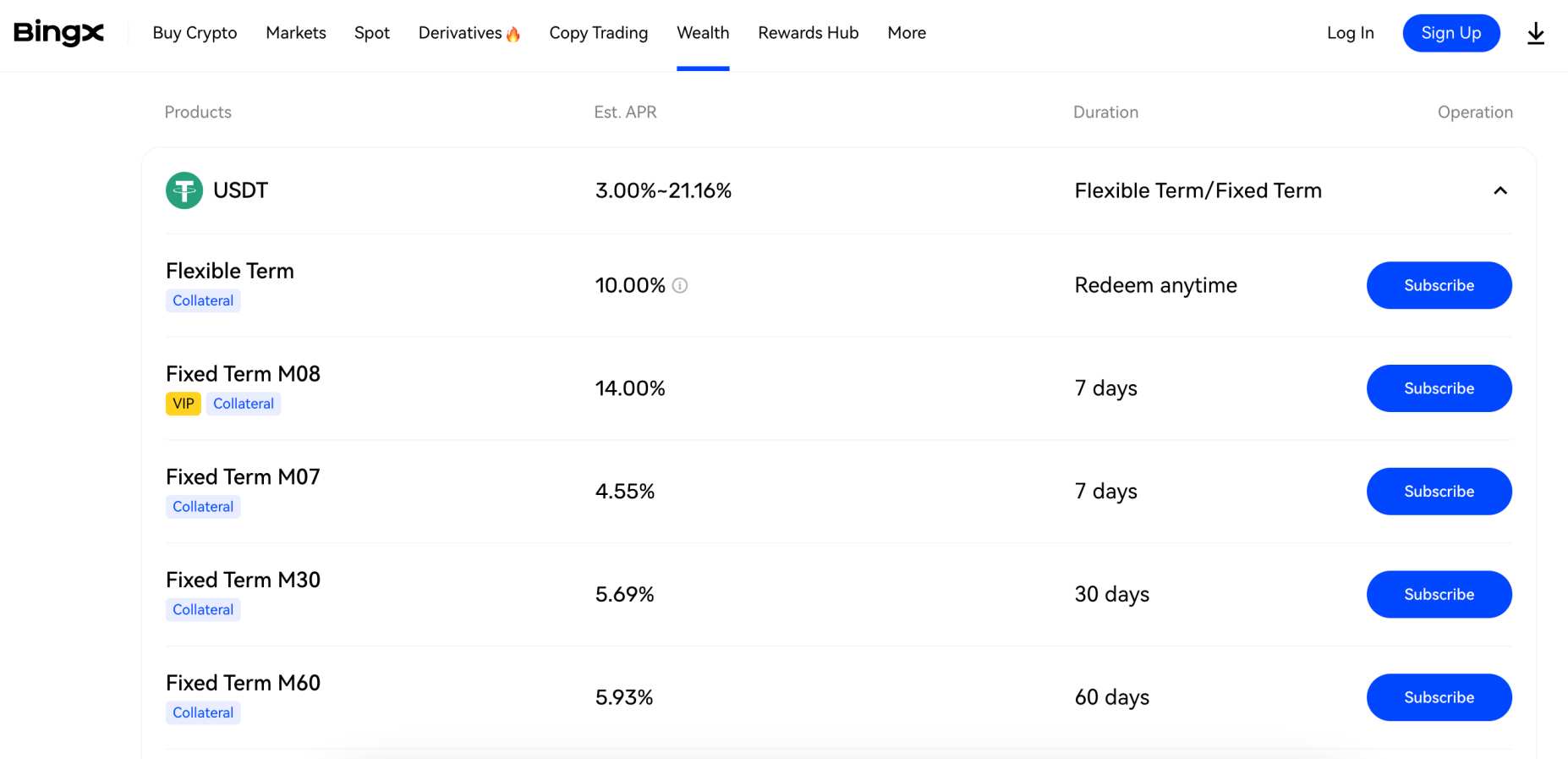
Task: Click the 10.00% APR value
Action: pos(630,285)
